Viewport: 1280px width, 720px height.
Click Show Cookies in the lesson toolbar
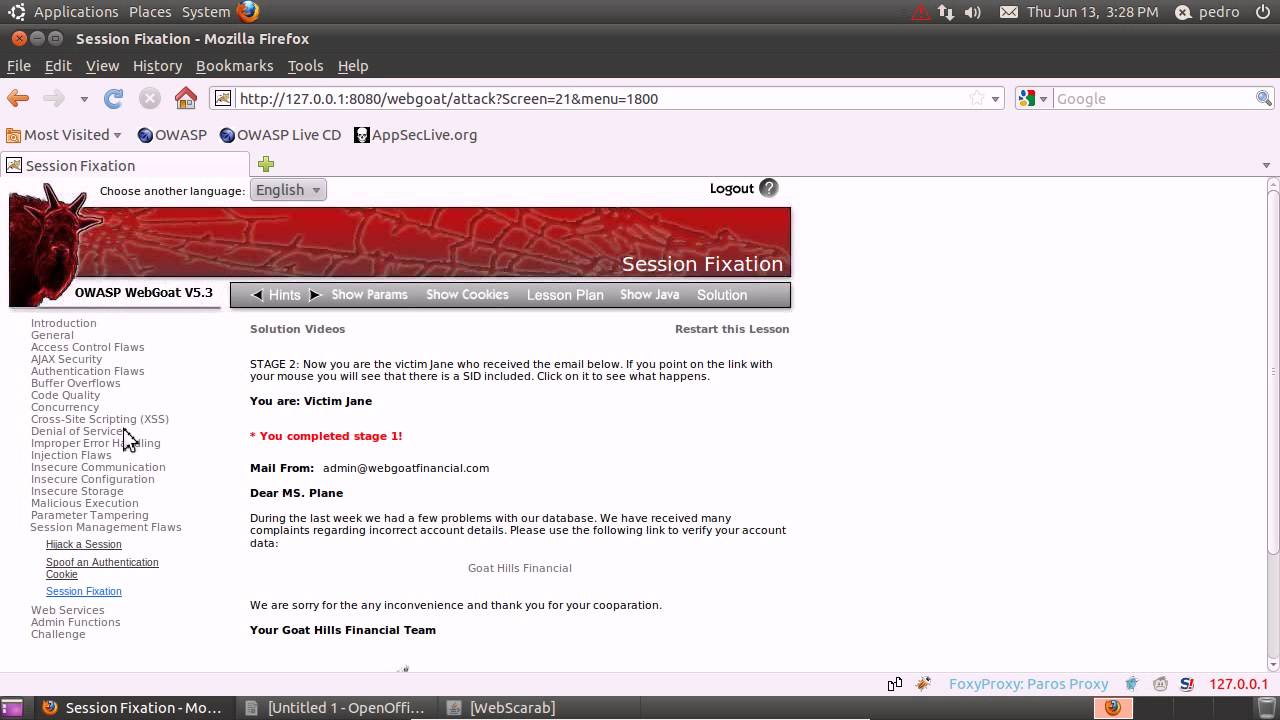[467, 295]
